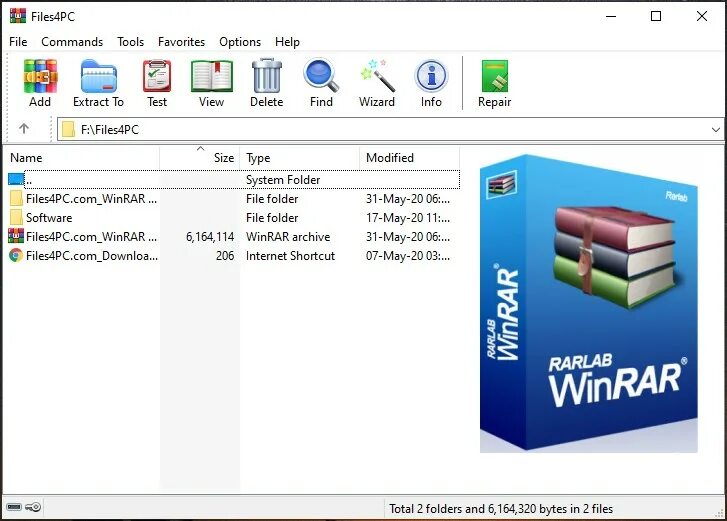Select the Files4PC.com_Downloa... shortcut name

click(92, 255)
